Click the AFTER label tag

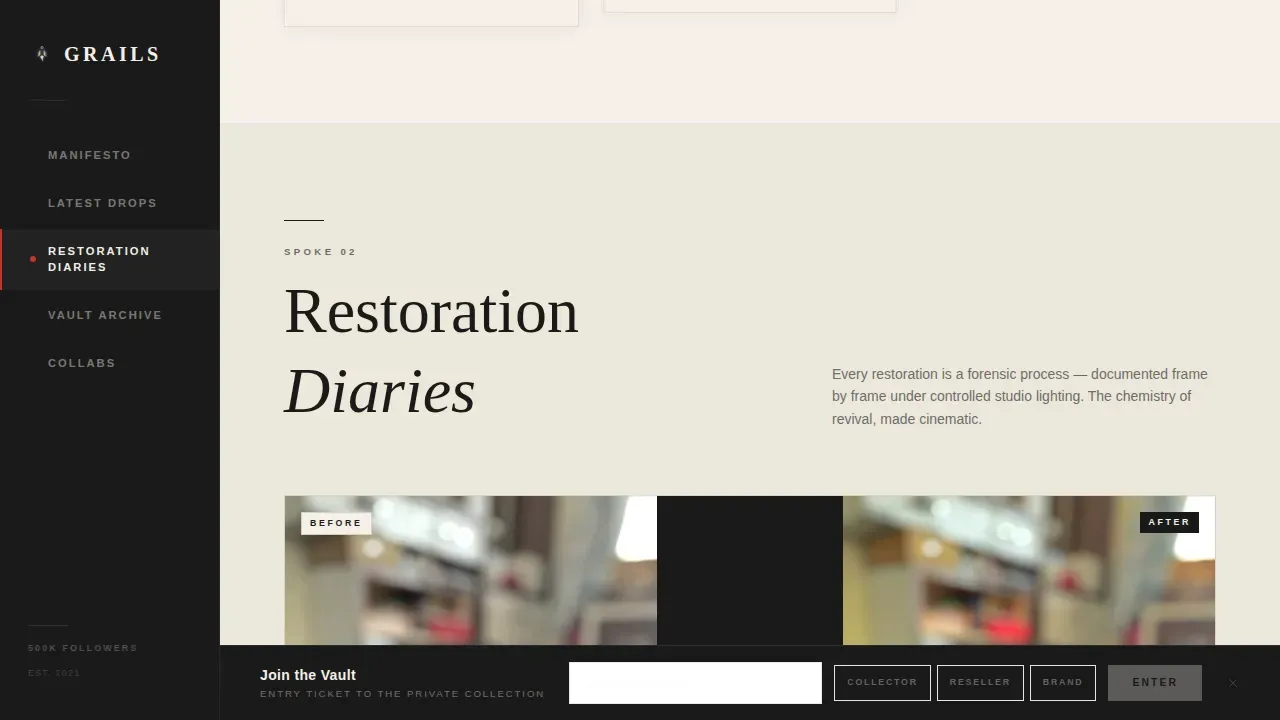pos(1169,522)
